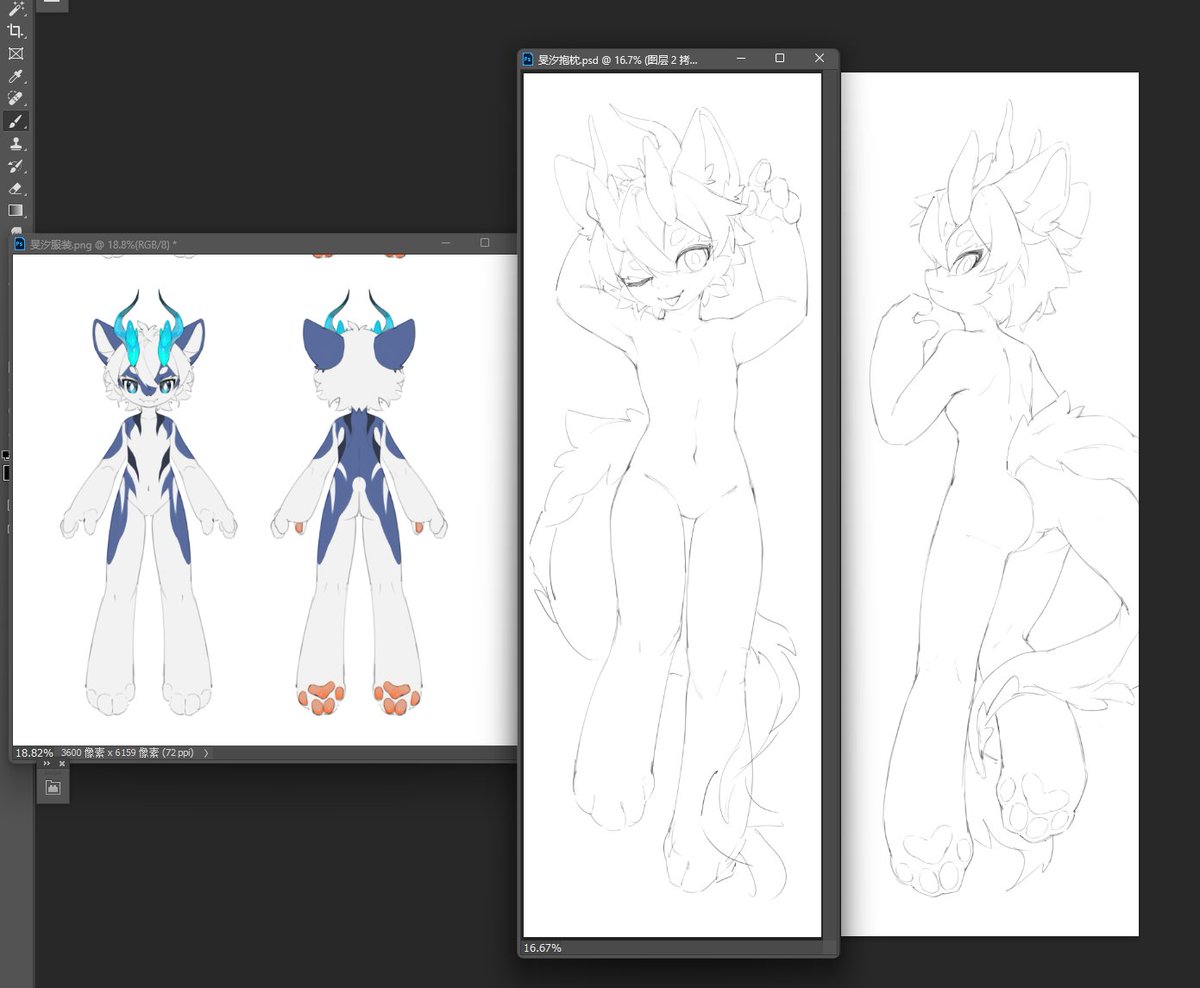1200x988 pixels.
Task: Click the back-pose sketch canvas on the right
Action: point(990,505)
